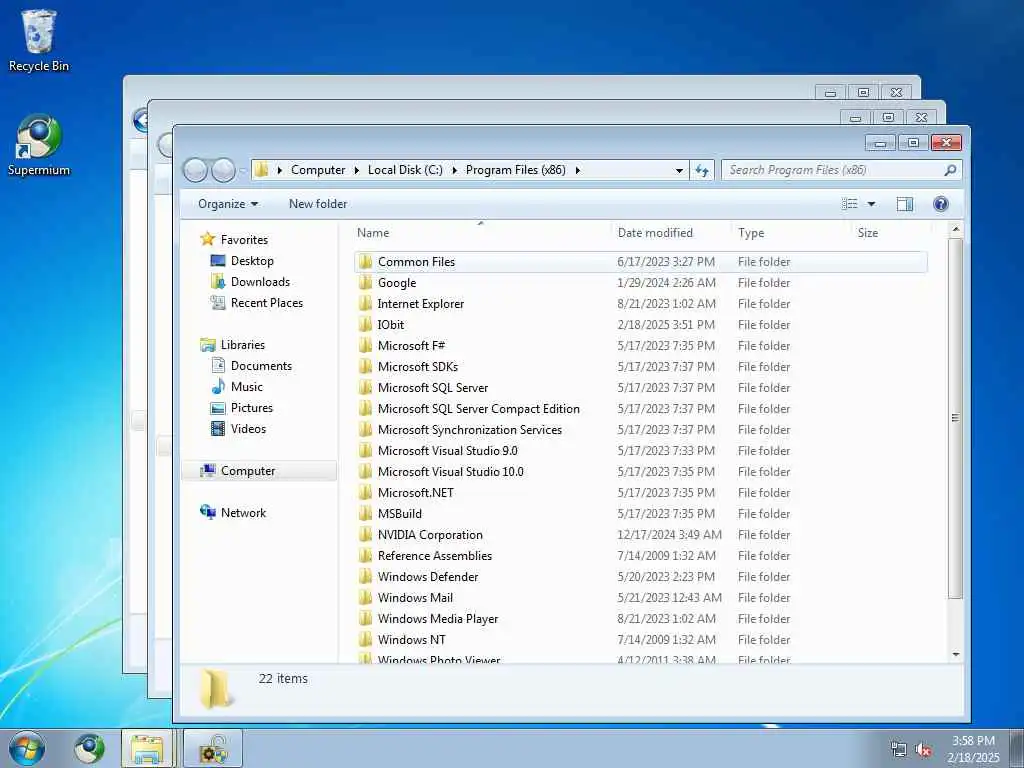Click the search magnifier icon
Image resolution: width=1024 pixels, height=768 pixels.
click(950, 170)
